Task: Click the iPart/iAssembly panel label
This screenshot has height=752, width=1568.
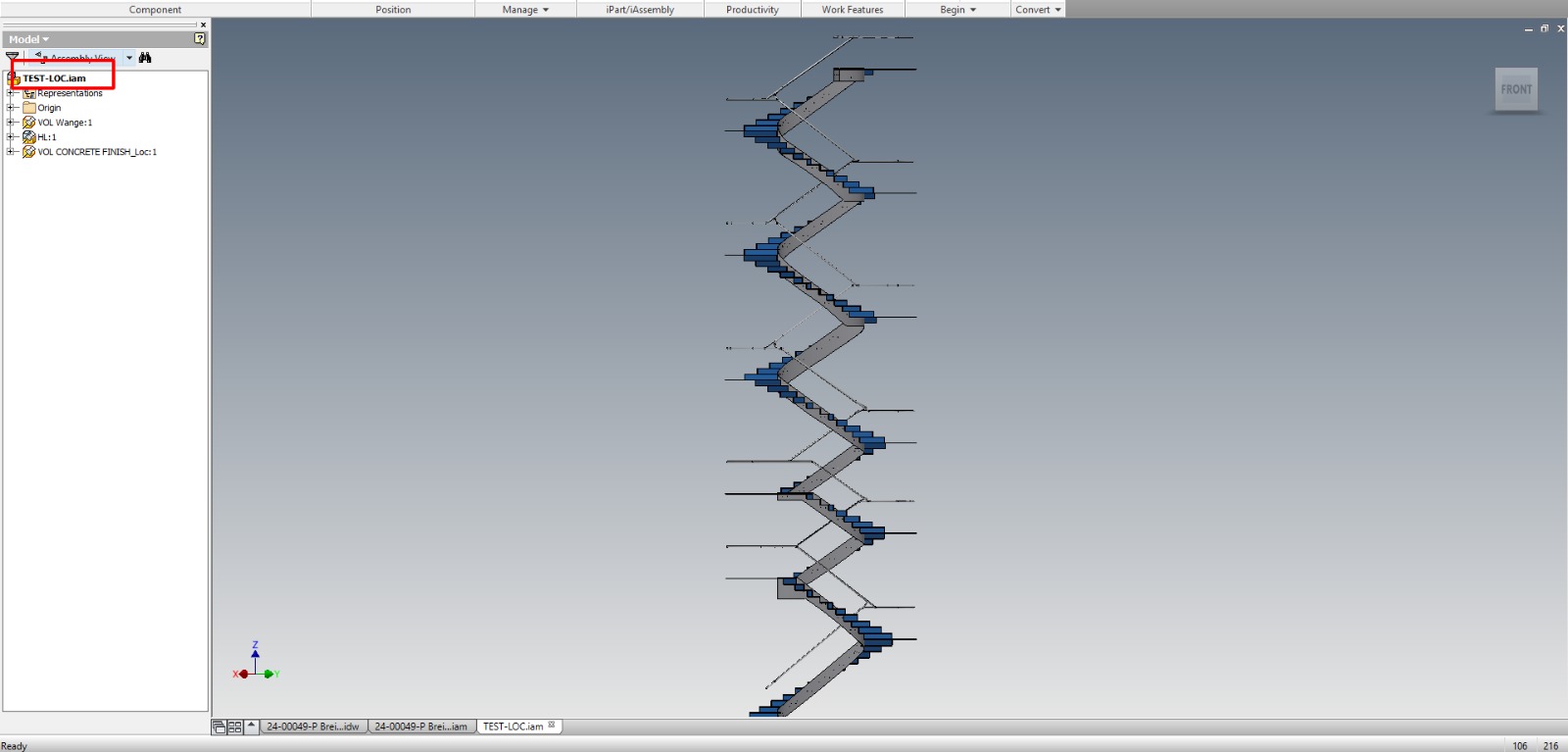Action: click(x=640, y=10)
